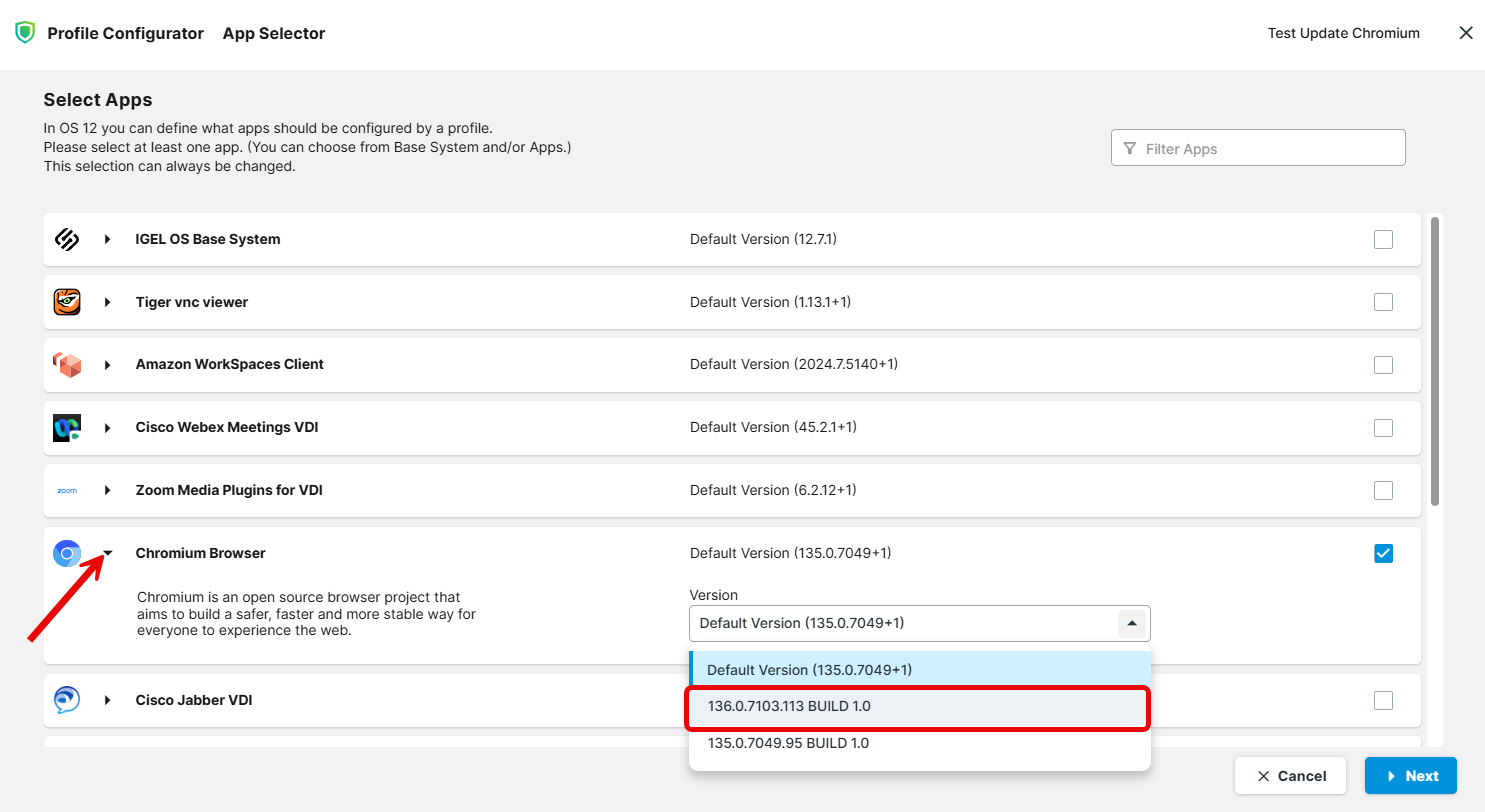The image size is (1485, 812).
Task: Click the Cancel button
Action: [1290, 775]
